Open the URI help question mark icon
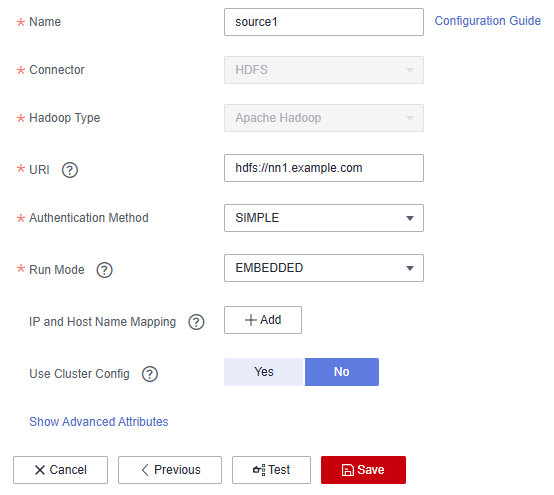554x495 pixels. pyautogui.click(x=70, y=170)
